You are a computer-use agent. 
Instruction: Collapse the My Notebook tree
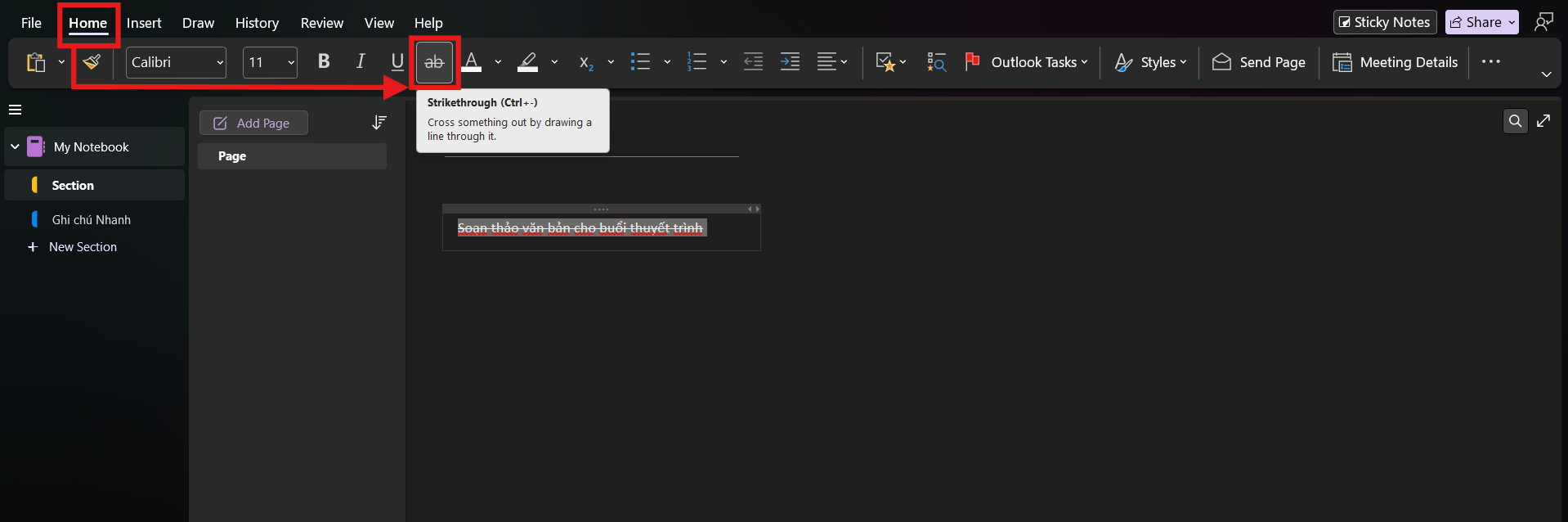coord(15,147)
